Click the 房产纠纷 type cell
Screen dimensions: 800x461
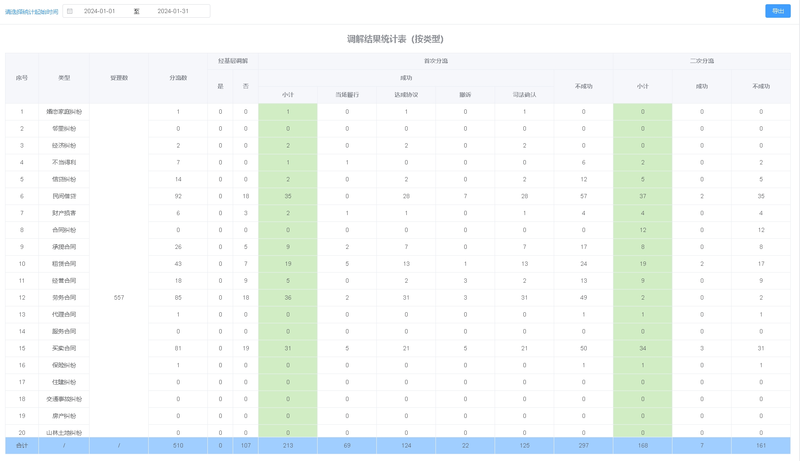pos(64,416)
